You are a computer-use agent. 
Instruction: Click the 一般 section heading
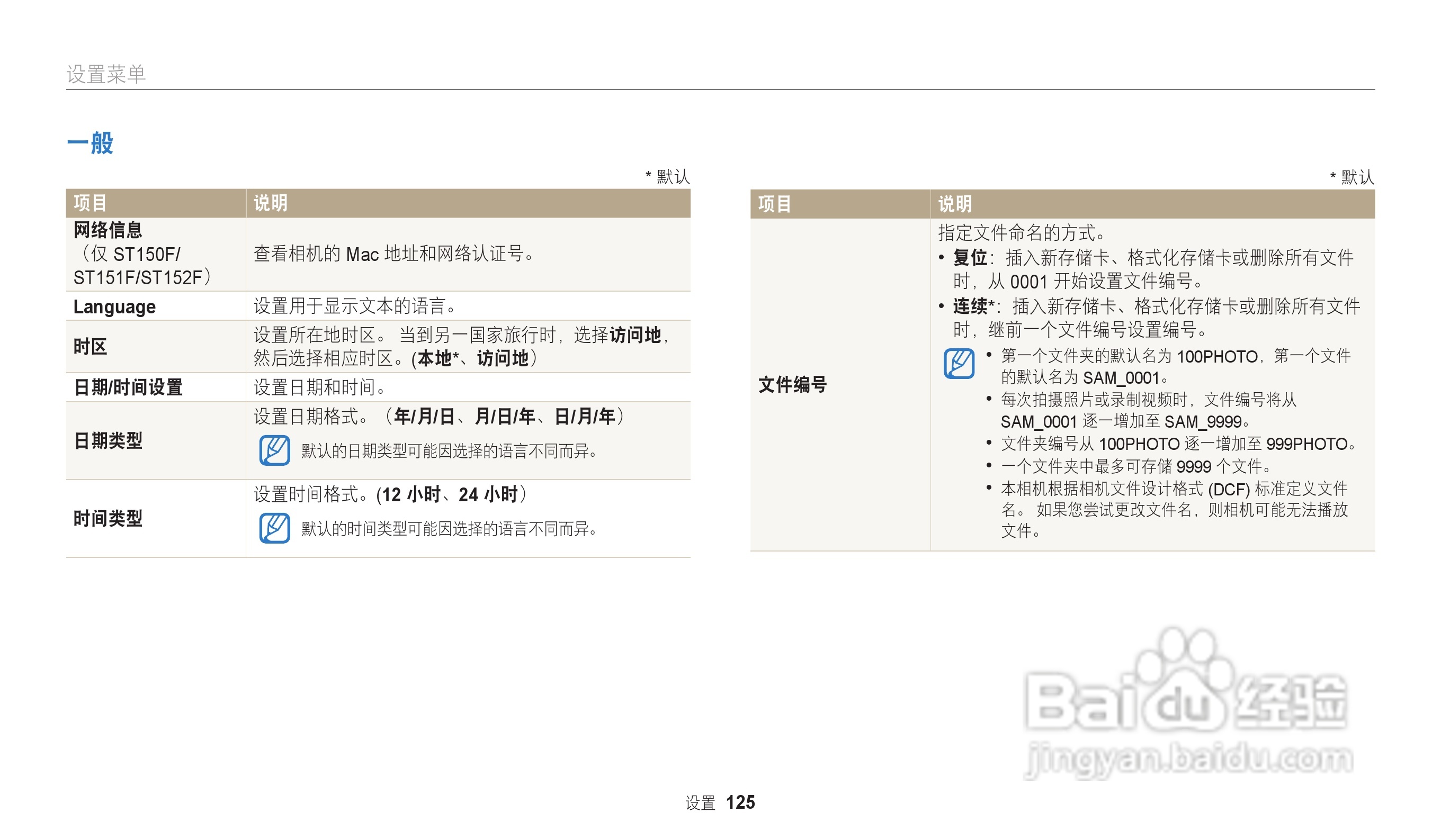91,142
